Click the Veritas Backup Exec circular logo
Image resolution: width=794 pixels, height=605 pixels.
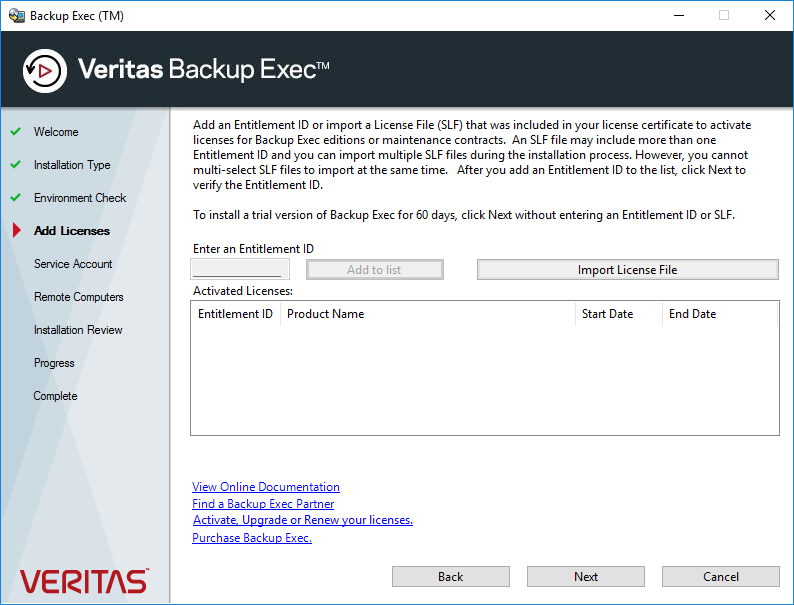point(45,71)
